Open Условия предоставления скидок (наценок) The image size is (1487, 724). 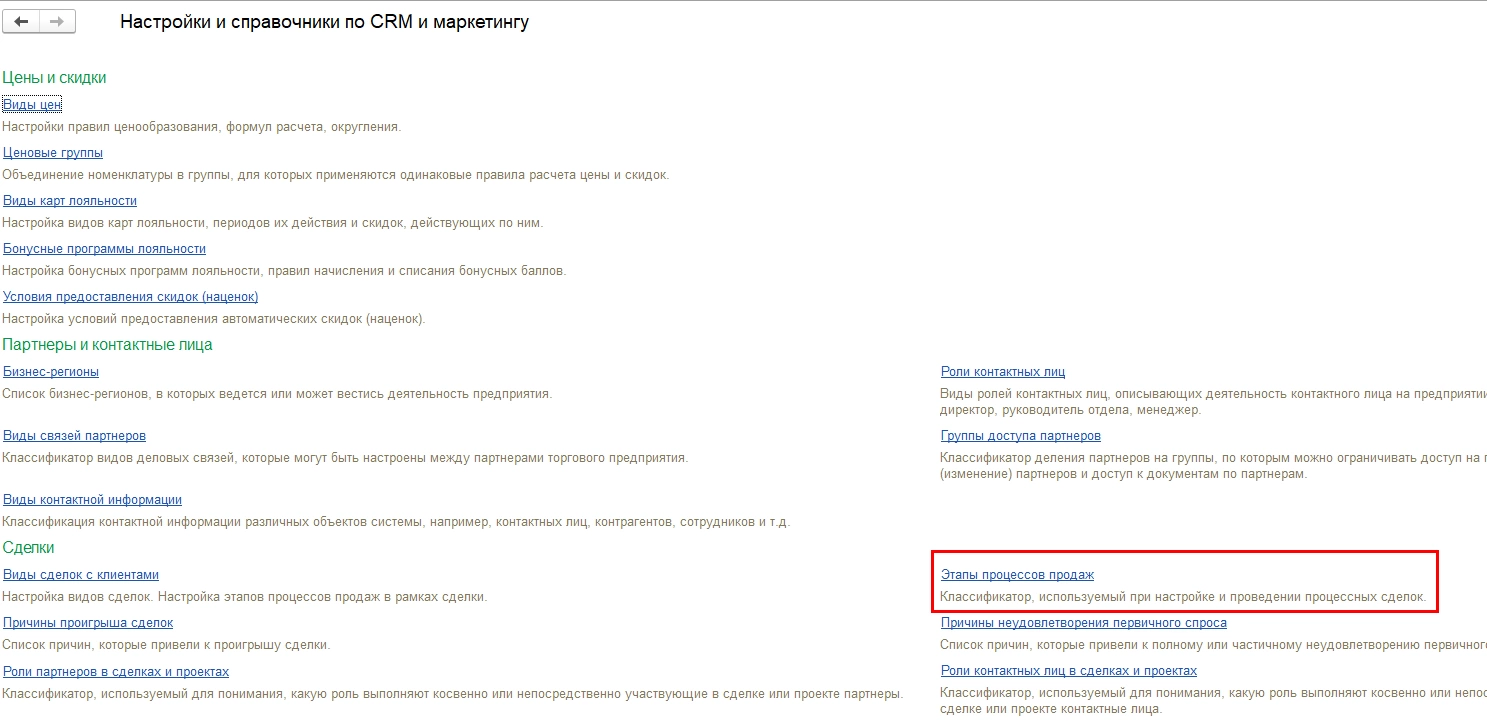pos(130,297)
